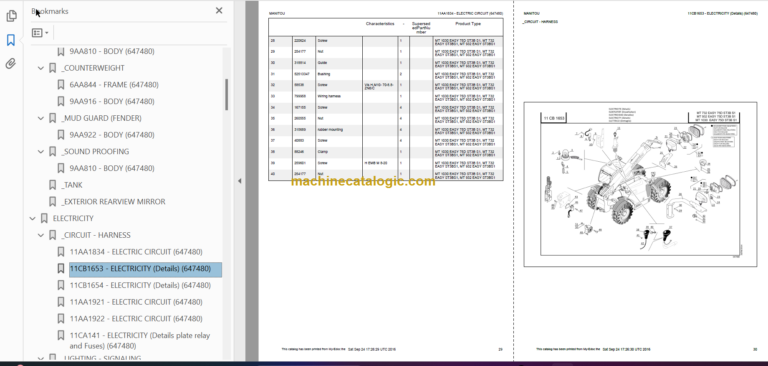Select the Bookmarks panel icon
Viewport: 768px width, 366px height.
(11, 40)
